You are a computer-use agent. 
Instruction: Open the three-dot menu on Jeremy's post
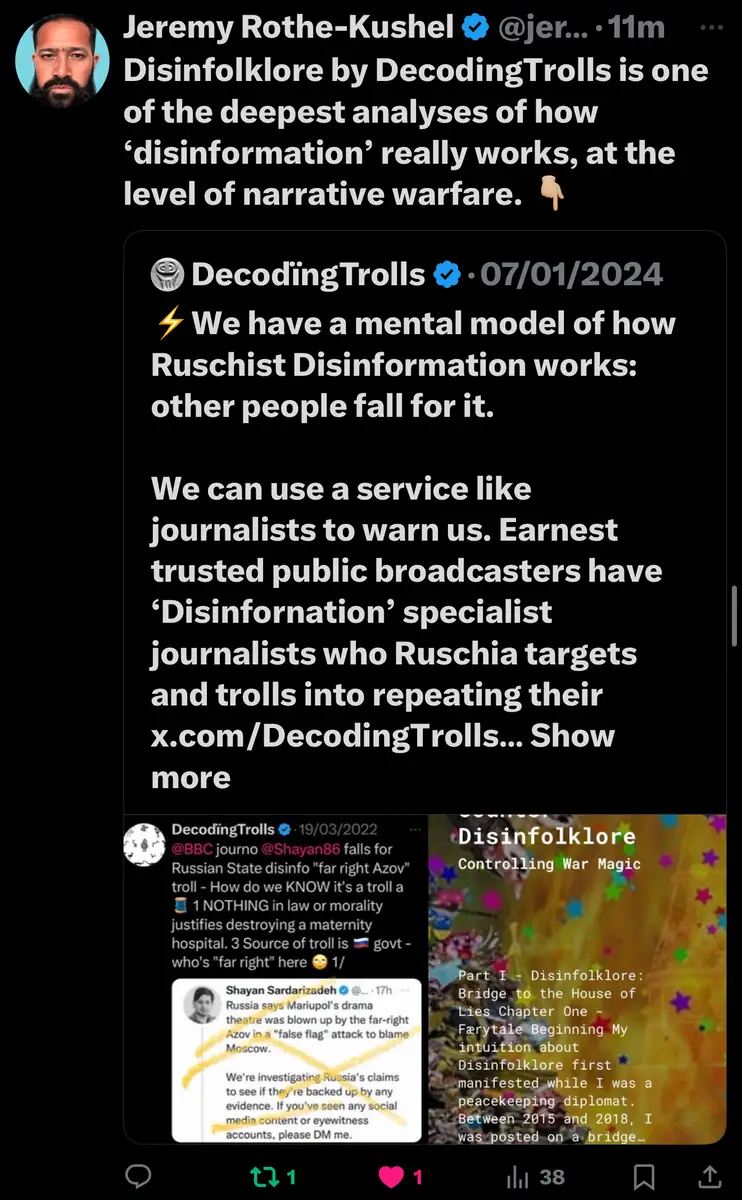pyautogui.click(x=711, y=28)
